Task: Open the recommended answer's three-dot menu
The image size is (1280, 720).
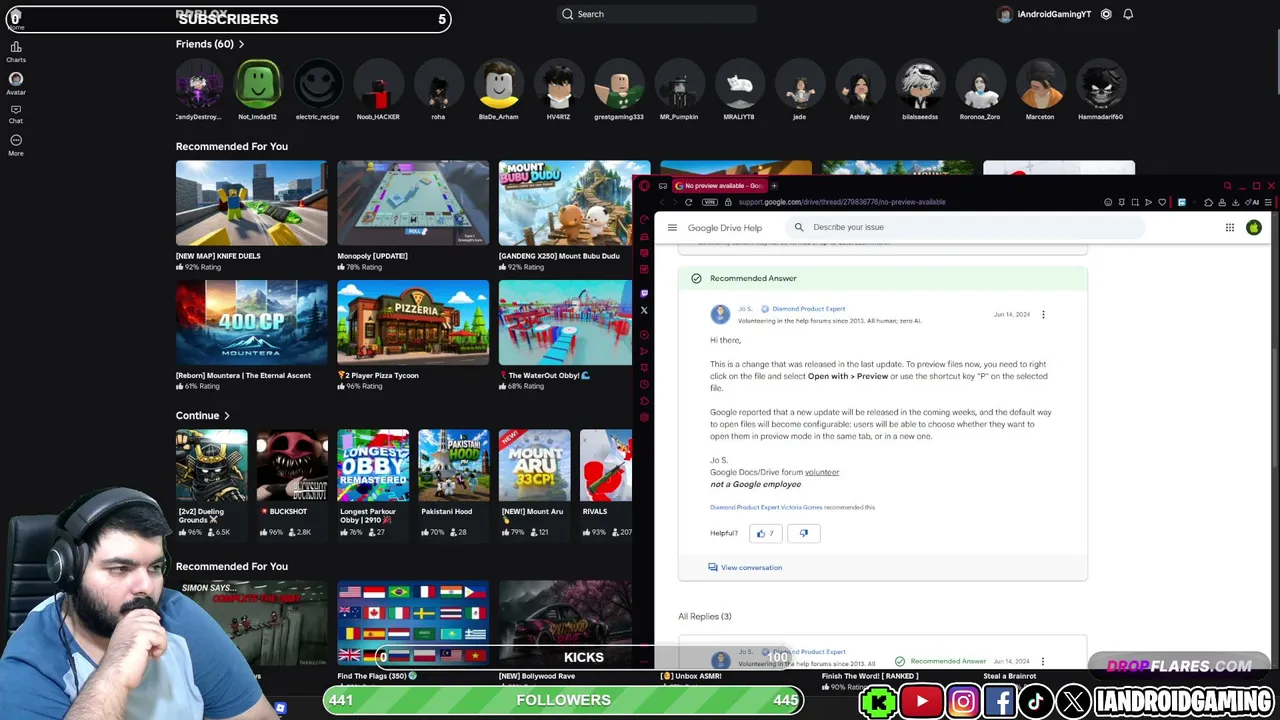Action: coord(1043,315)
